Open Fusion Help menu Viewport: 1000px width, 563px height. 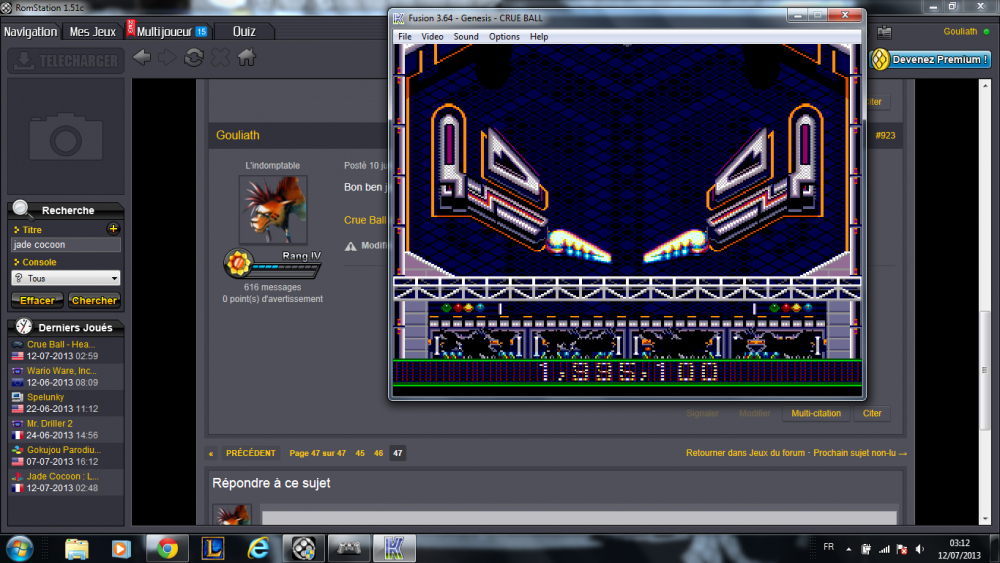click(538, 36)
